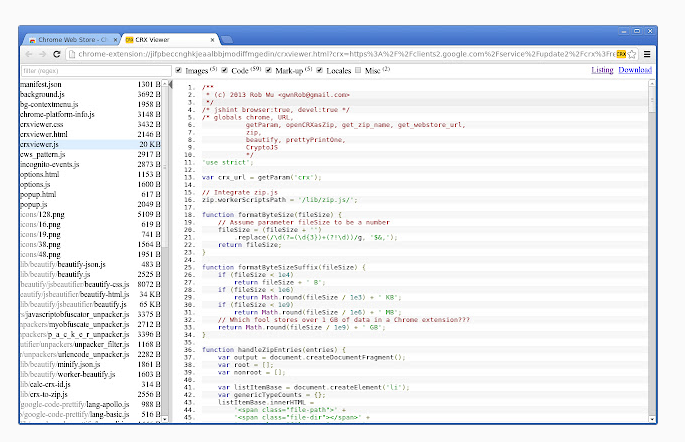Open options.html file
The height and width of the screenshot is (442, 685).
(x=90, y=175)
